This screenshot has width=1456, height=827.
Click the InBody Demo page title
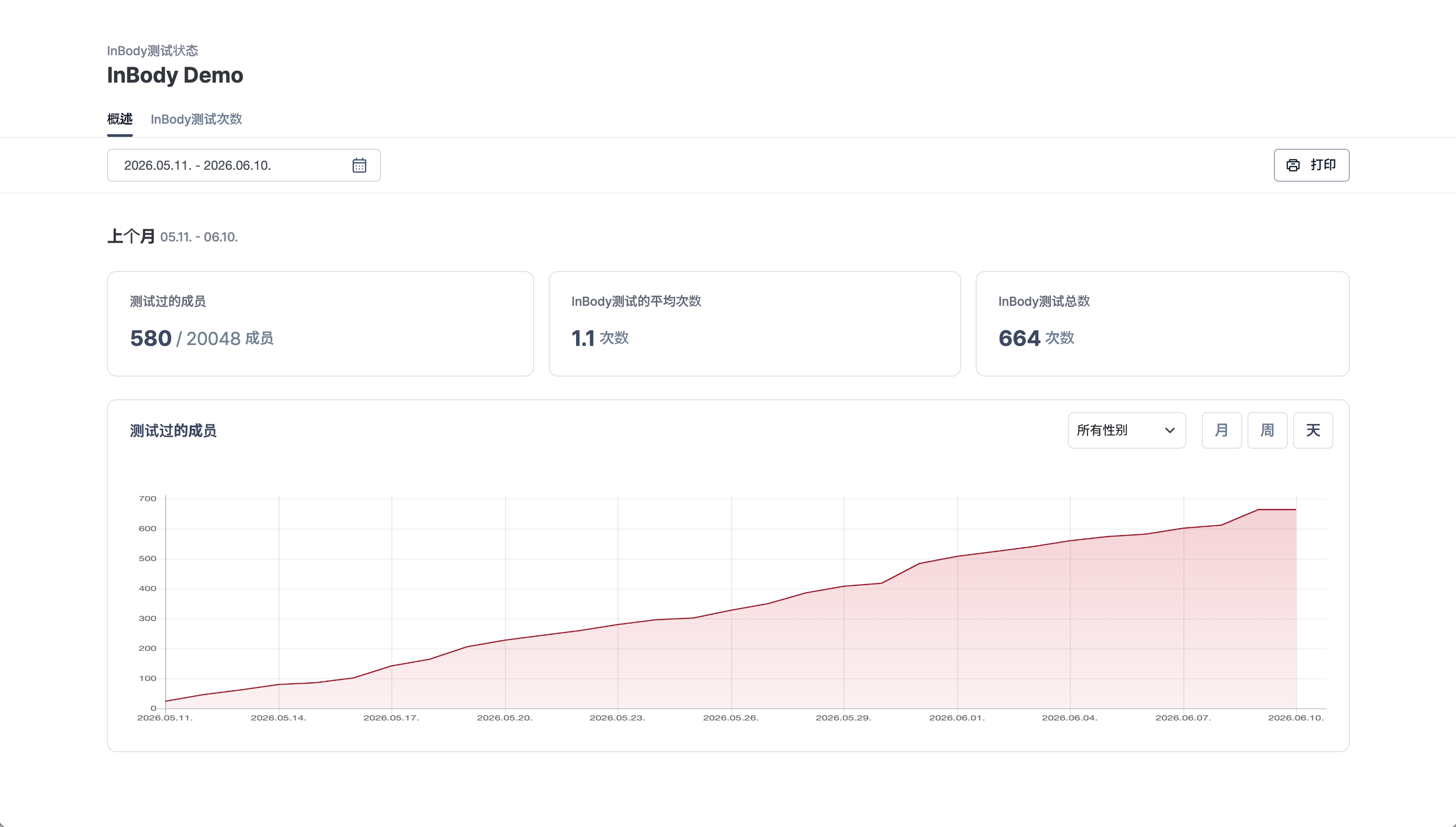pos(175,76)
